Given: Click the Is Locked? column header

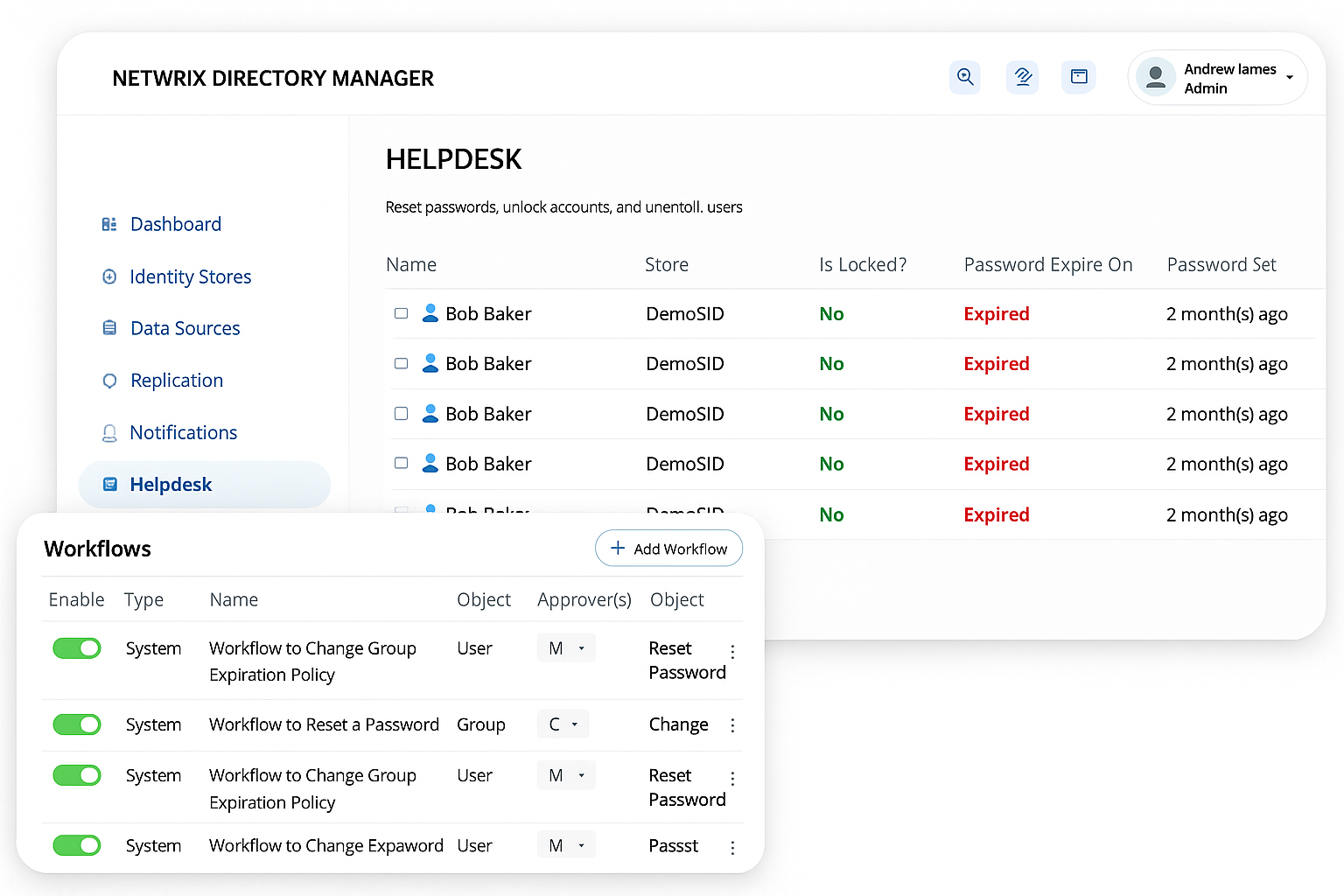Looking at the screenshot, I should click(863, 265).
